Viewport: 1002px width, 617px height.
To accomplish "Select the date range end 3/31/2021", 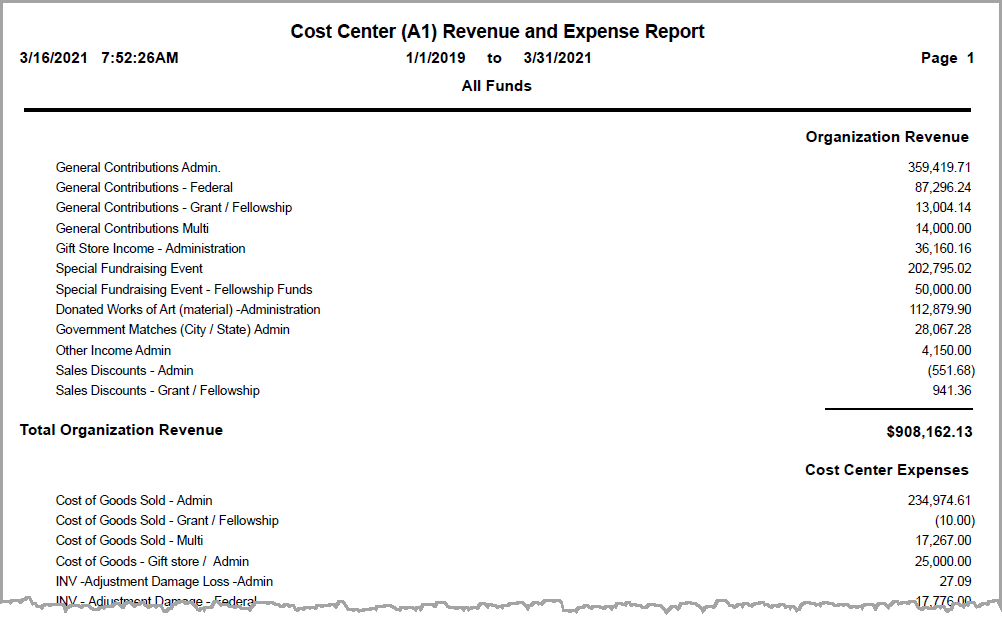I will click(x=558, y=58).
